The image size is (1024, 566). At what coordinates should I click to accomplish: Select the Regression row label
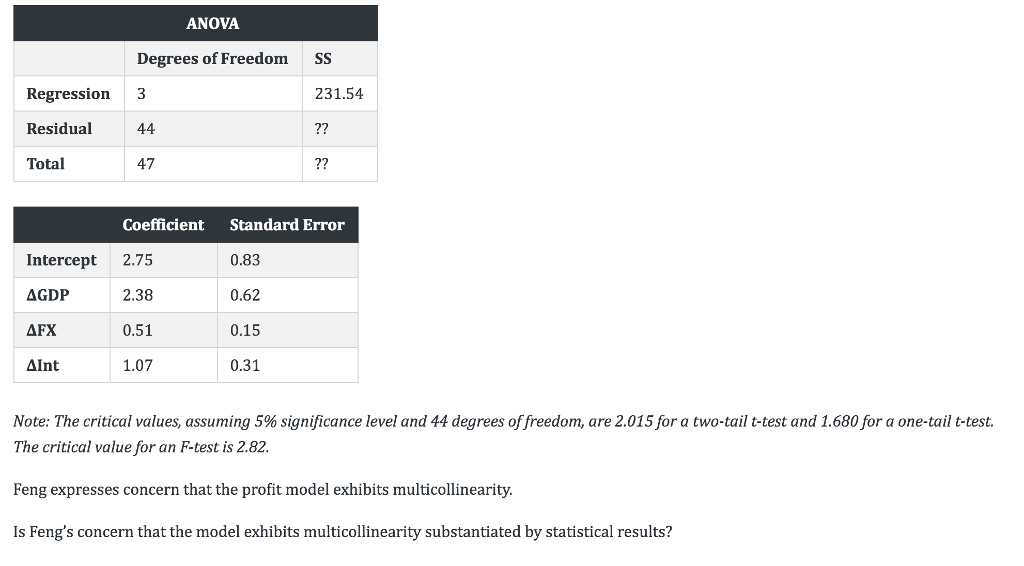coord(68,94)
